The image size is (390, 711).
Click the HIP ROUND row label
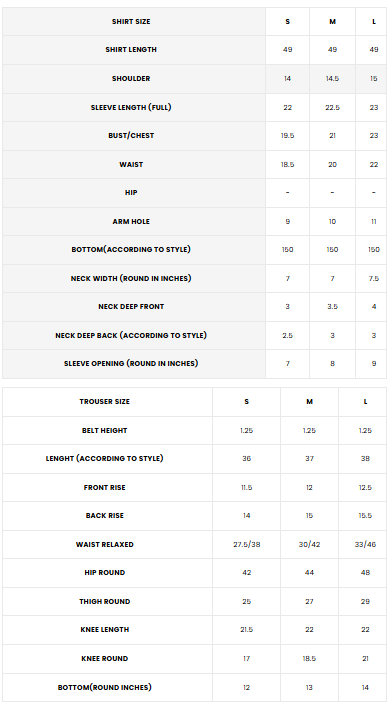(105, 573)
